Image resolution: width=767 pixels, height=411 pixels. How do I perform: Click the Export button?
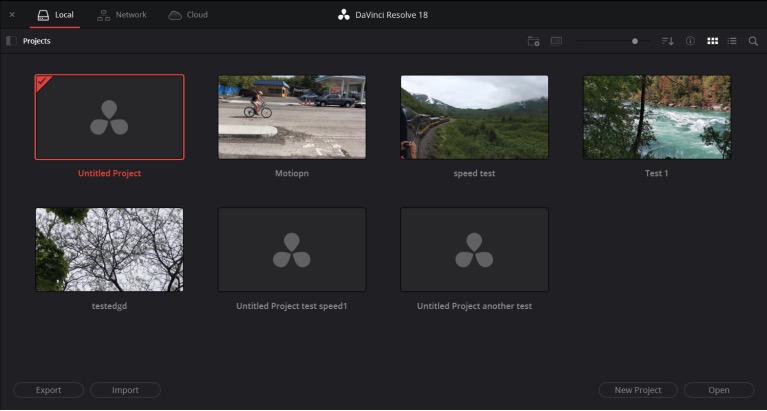coord(48,390)
